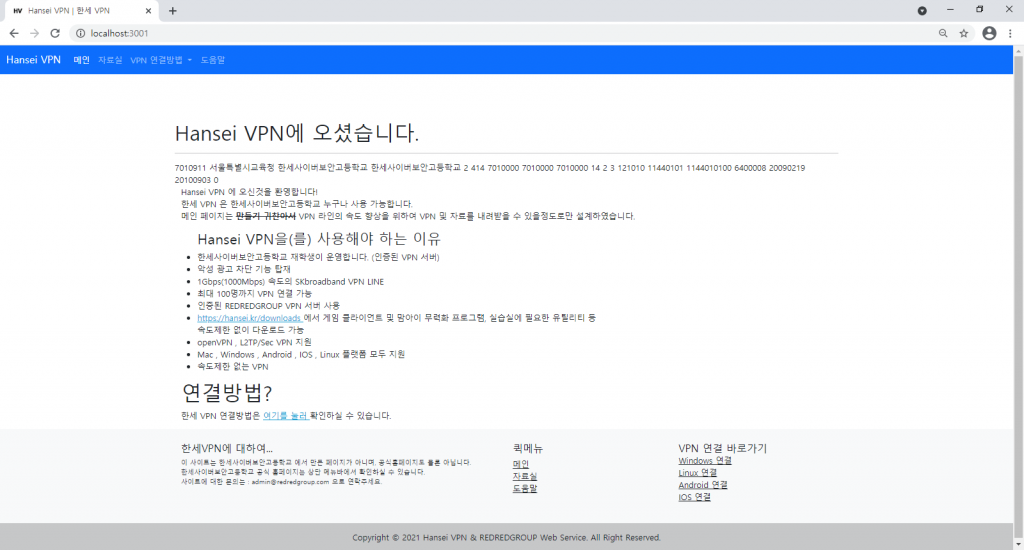The image size is (1024, 550).
Task: Click the '한세VPN에 대하여...' footer heading
Action: pyautogui.click(x=227, y=448)
